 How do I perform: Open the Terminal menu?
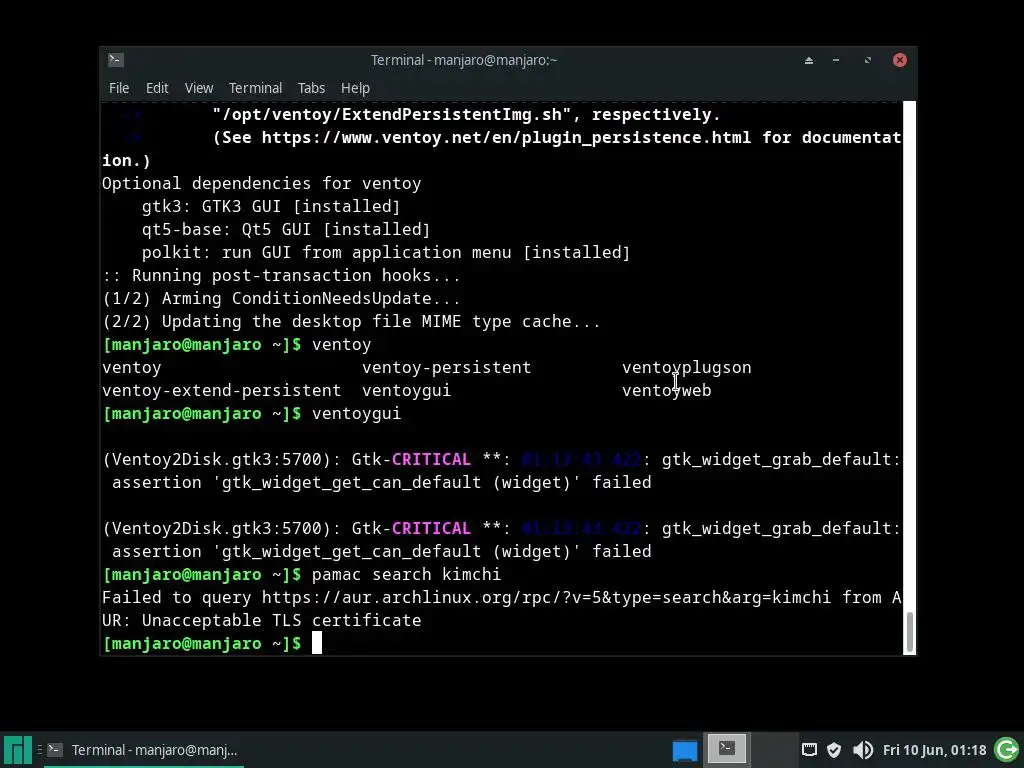click(x=255, y=88)
